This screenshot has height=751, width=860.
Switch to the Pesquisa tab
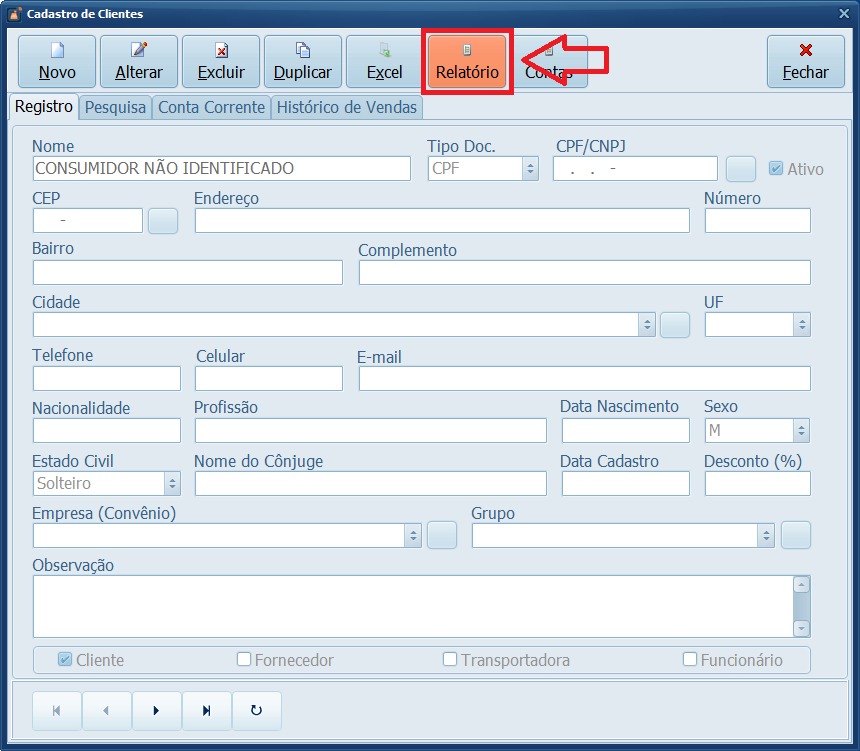click(x=115, y=107)
